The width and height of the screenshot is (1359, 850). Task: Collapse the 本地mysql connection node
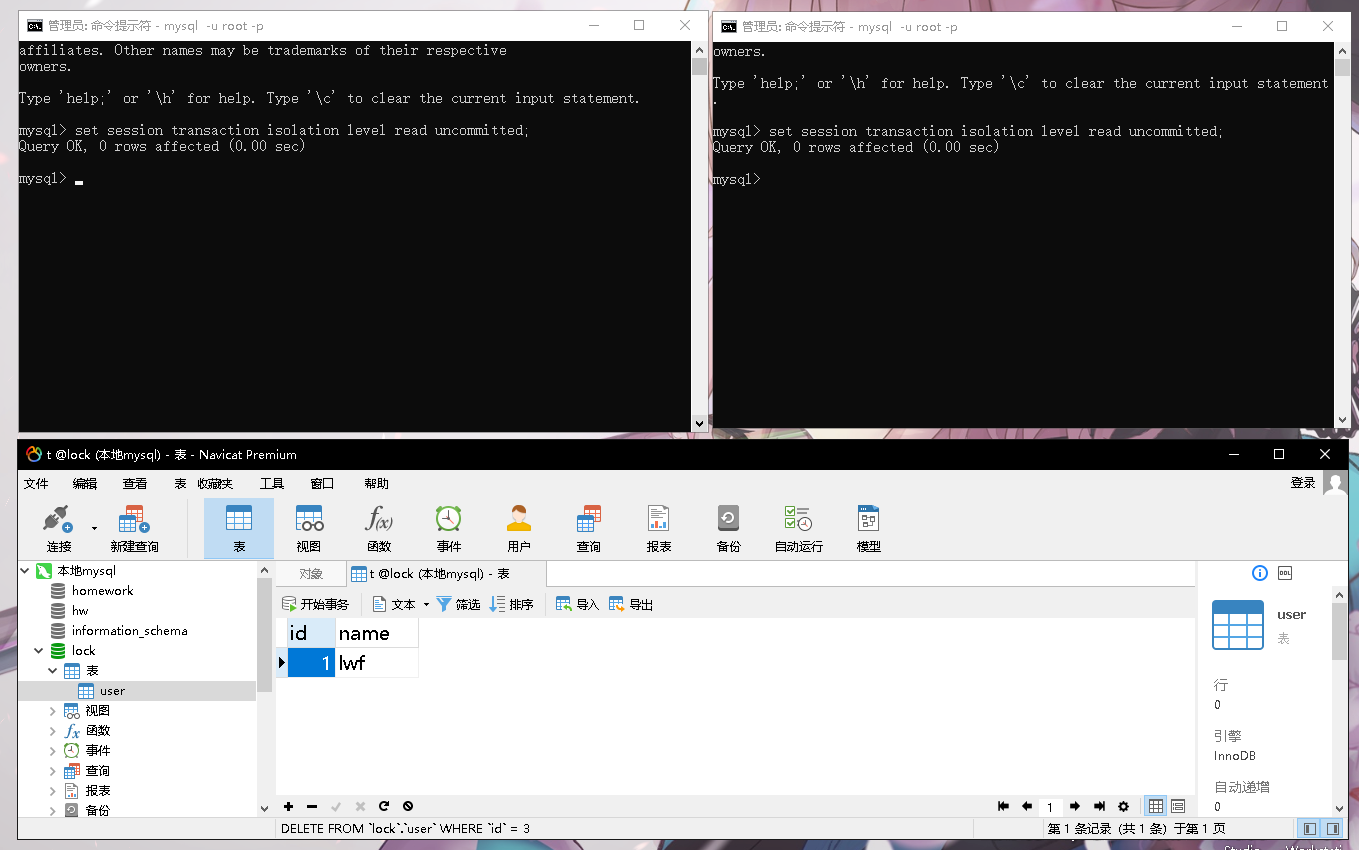click(x=26, y=571)
